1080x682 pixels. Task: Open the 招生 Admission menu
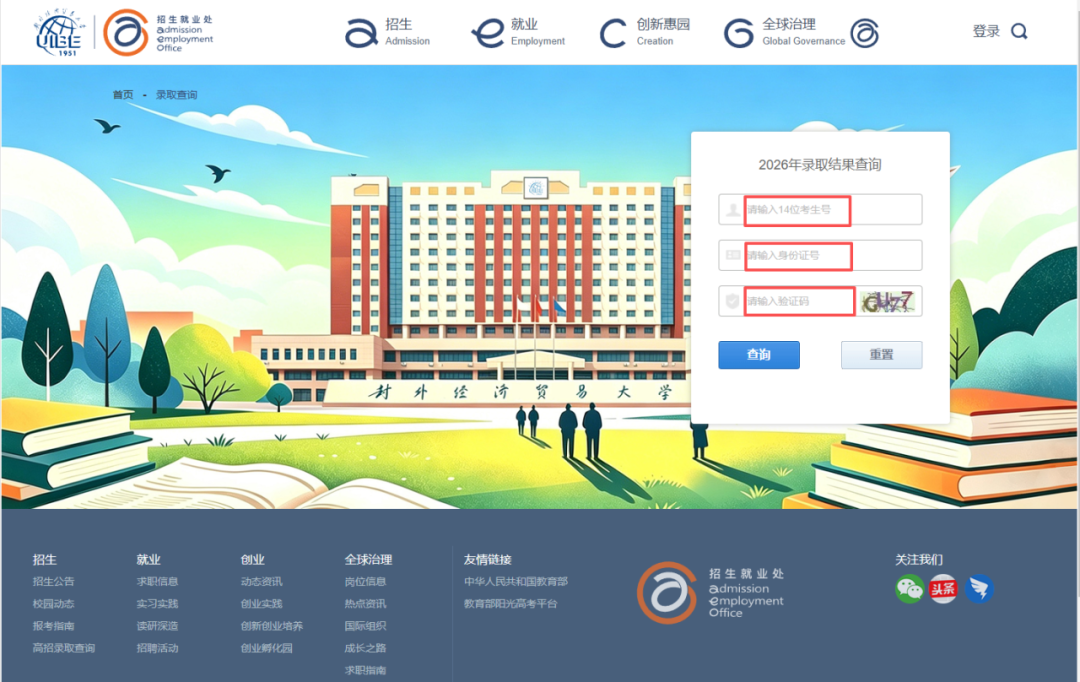click(388, 32)
